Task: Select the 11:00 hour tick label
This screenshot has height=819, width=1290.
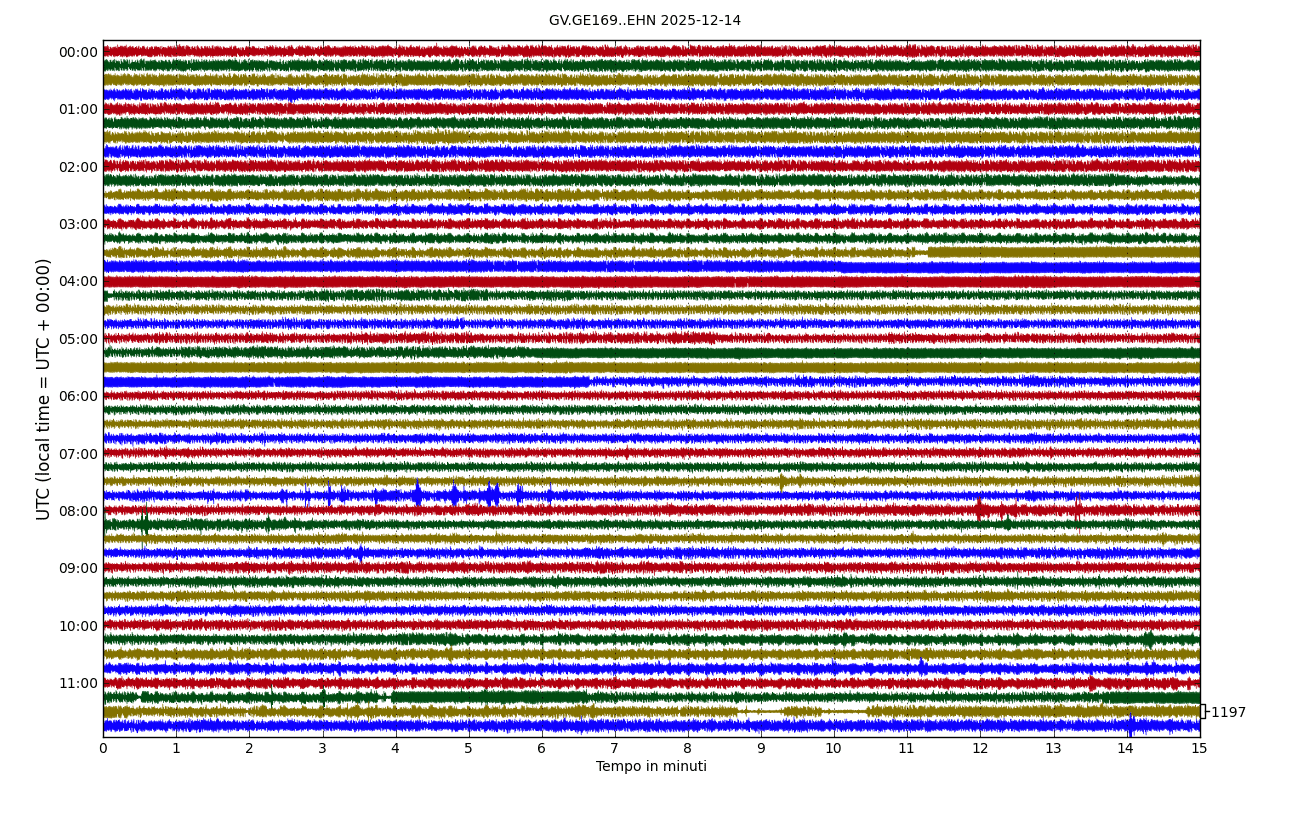Action: point(78,683)
